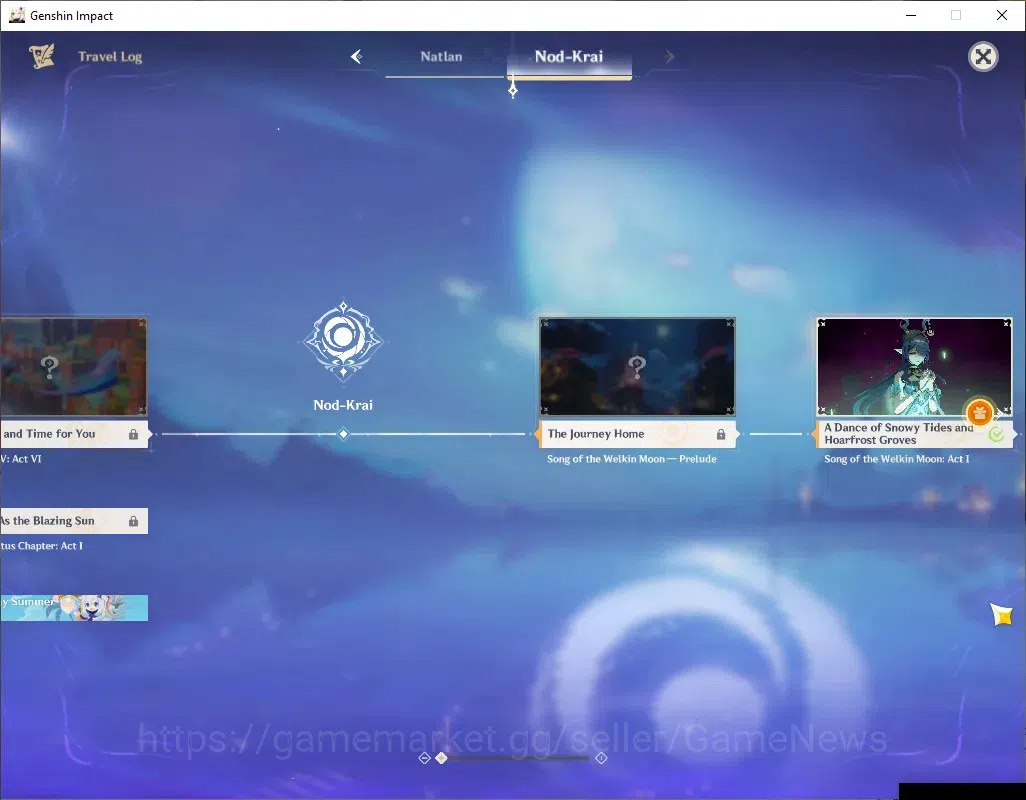Click lock icon on The Journey Home

click(x=720, y=434)
